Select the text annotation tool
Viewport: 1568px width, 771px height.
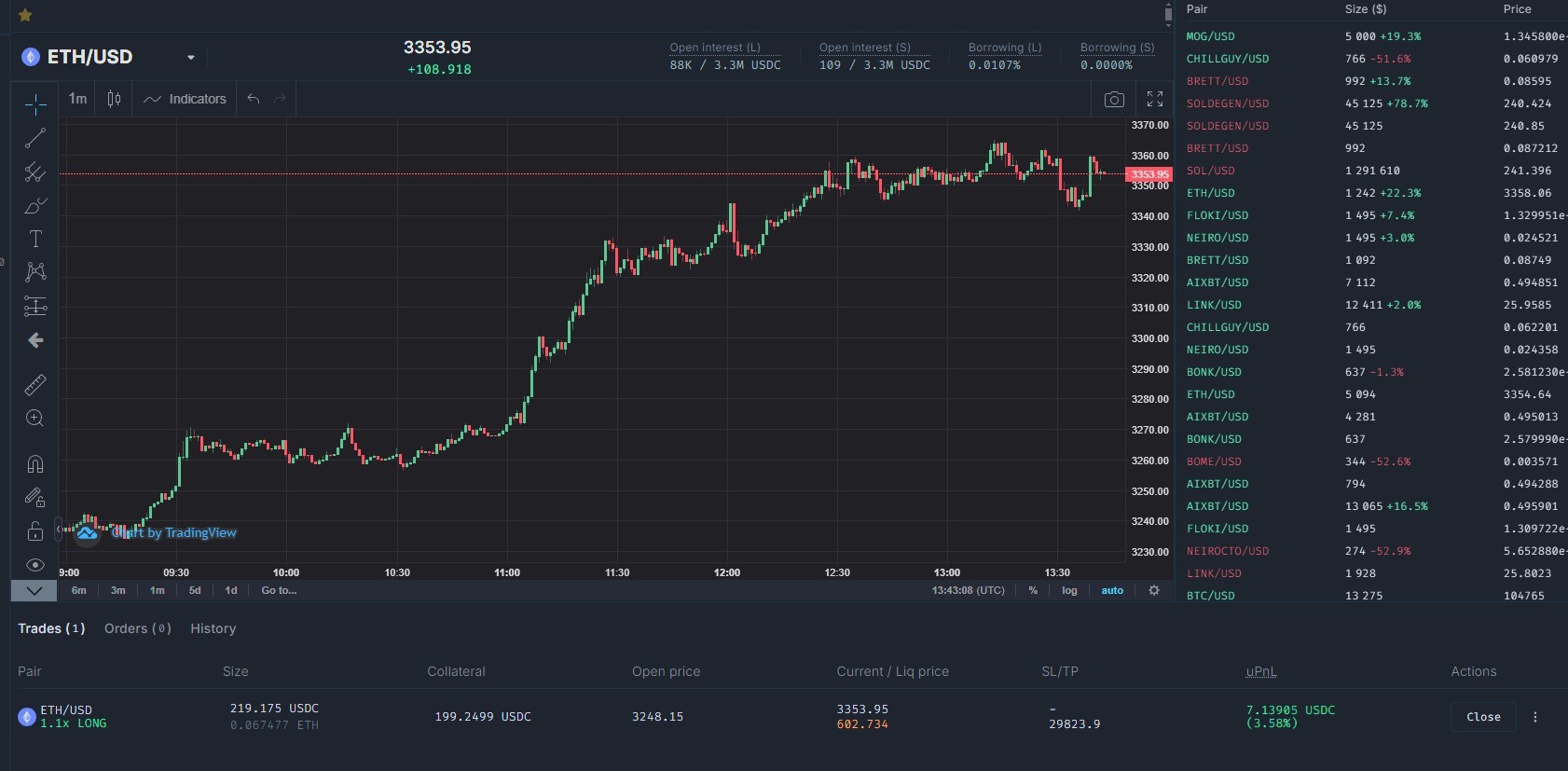point(35,239)
